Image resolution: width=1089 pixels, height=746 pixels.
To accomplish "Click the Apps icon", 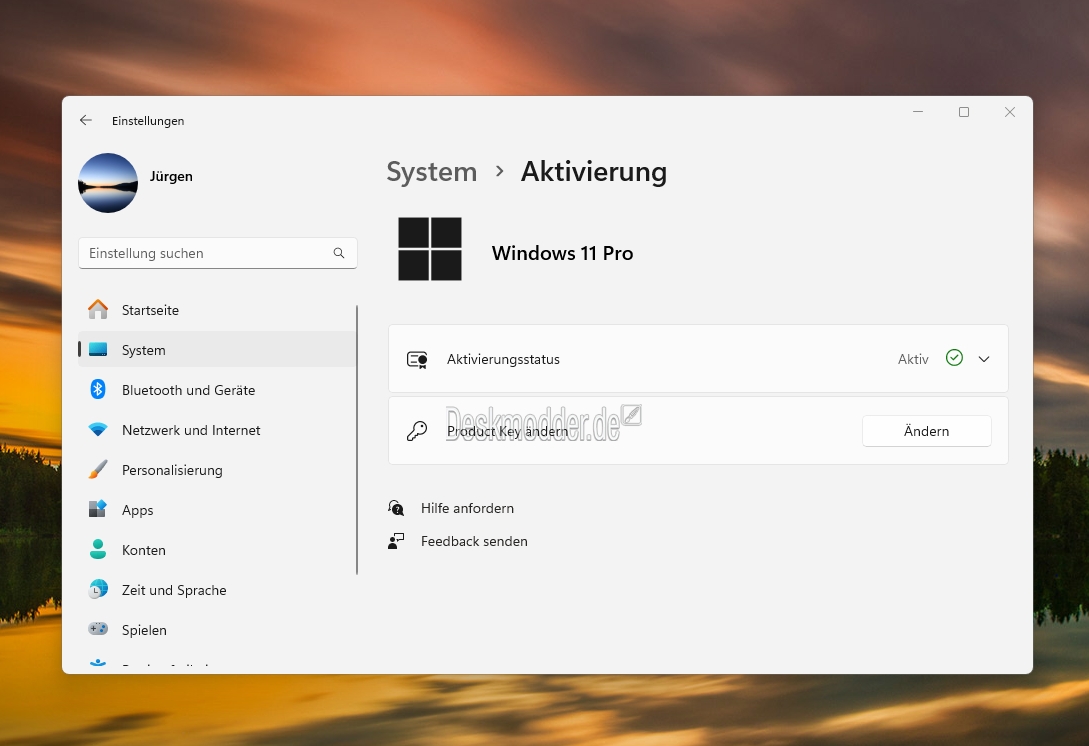I will [98, 509].
